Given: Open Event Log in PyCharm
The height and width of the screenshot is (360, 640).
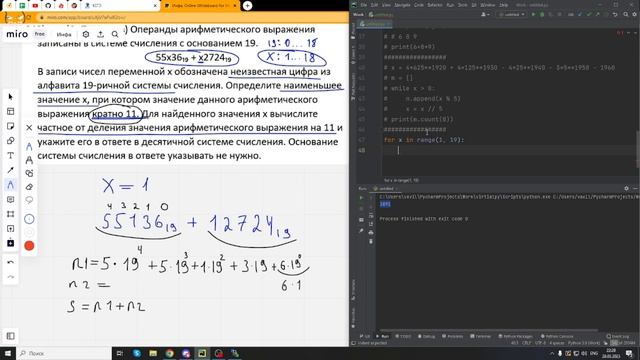Looking at the screenshot, I should pos(617,336).
